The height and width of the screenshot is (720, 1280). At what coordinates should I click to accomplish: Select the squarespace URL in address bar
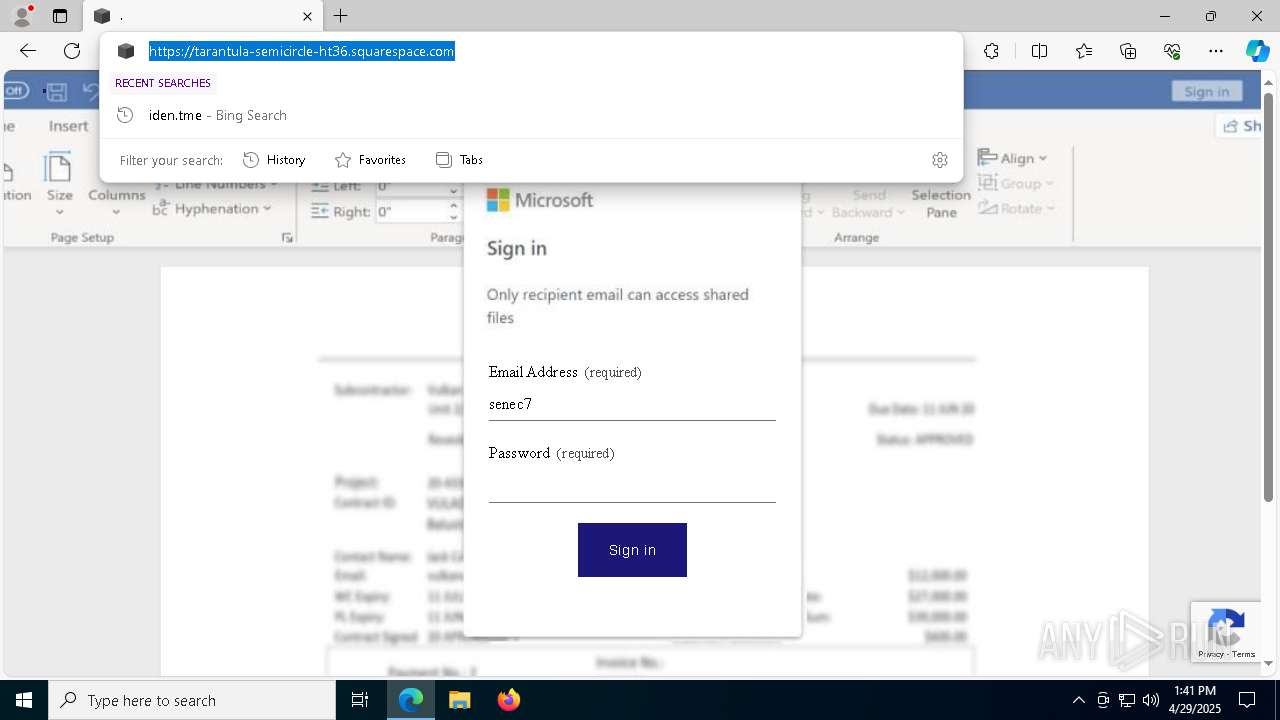[x=302, y=51]
